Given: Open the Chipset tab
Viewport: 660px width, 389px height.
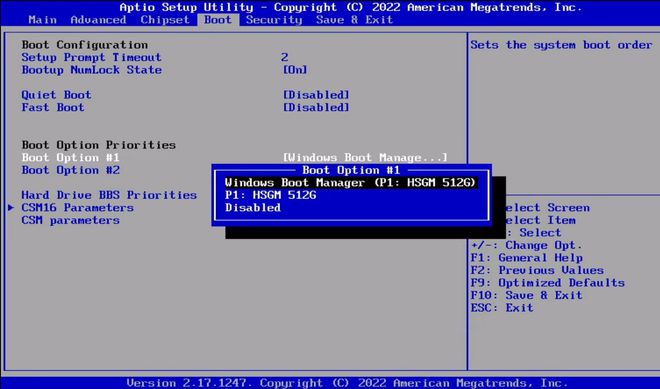Looking at the screenshot, I should pos(165,20).
